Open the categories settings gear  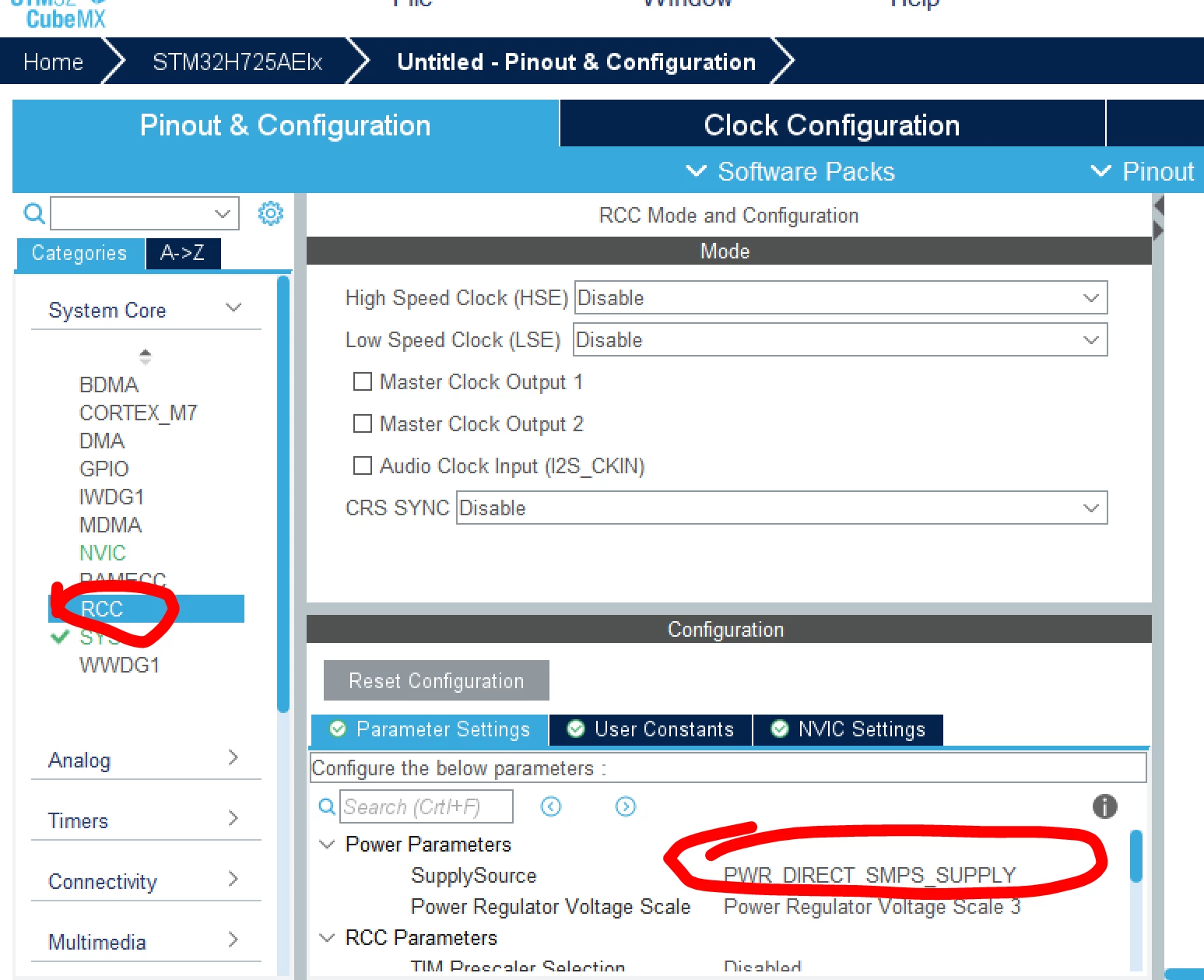pyautogui.click(x=271, y=213)
